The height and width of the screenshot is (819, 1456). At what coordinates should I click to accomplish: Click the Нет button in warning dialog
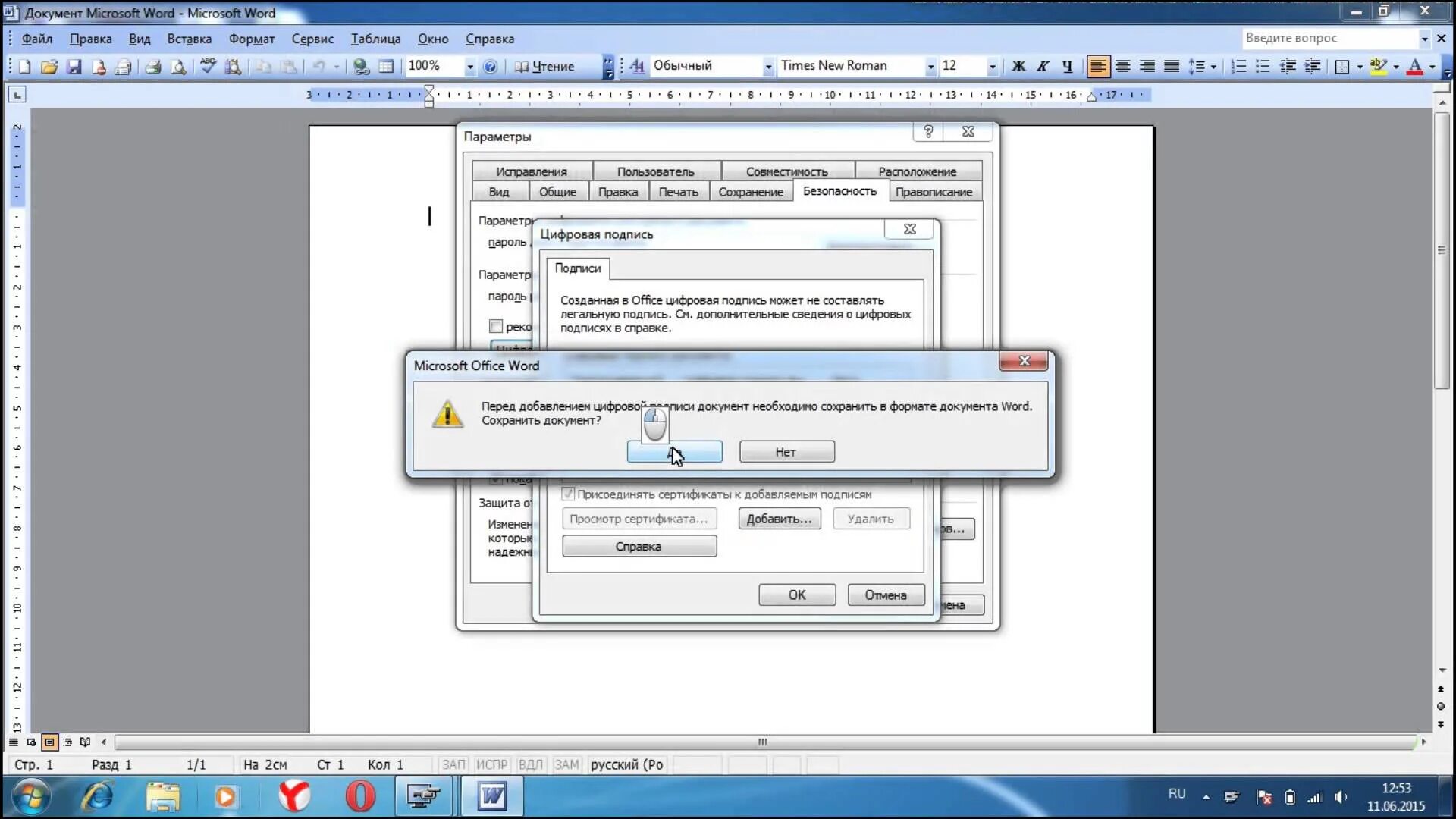coord(786,452)
